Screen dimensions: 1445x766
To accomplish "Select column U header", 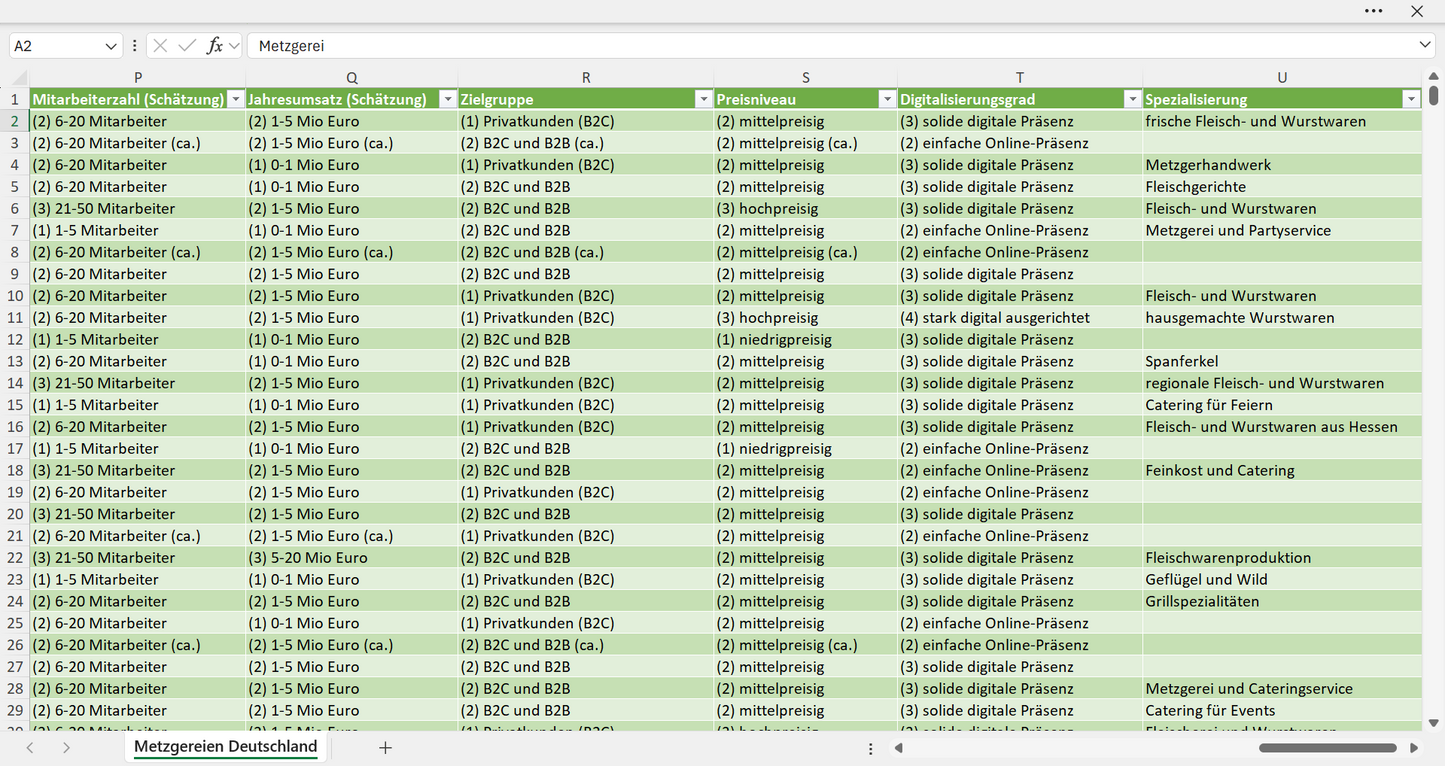I will tap(1282, 78).
